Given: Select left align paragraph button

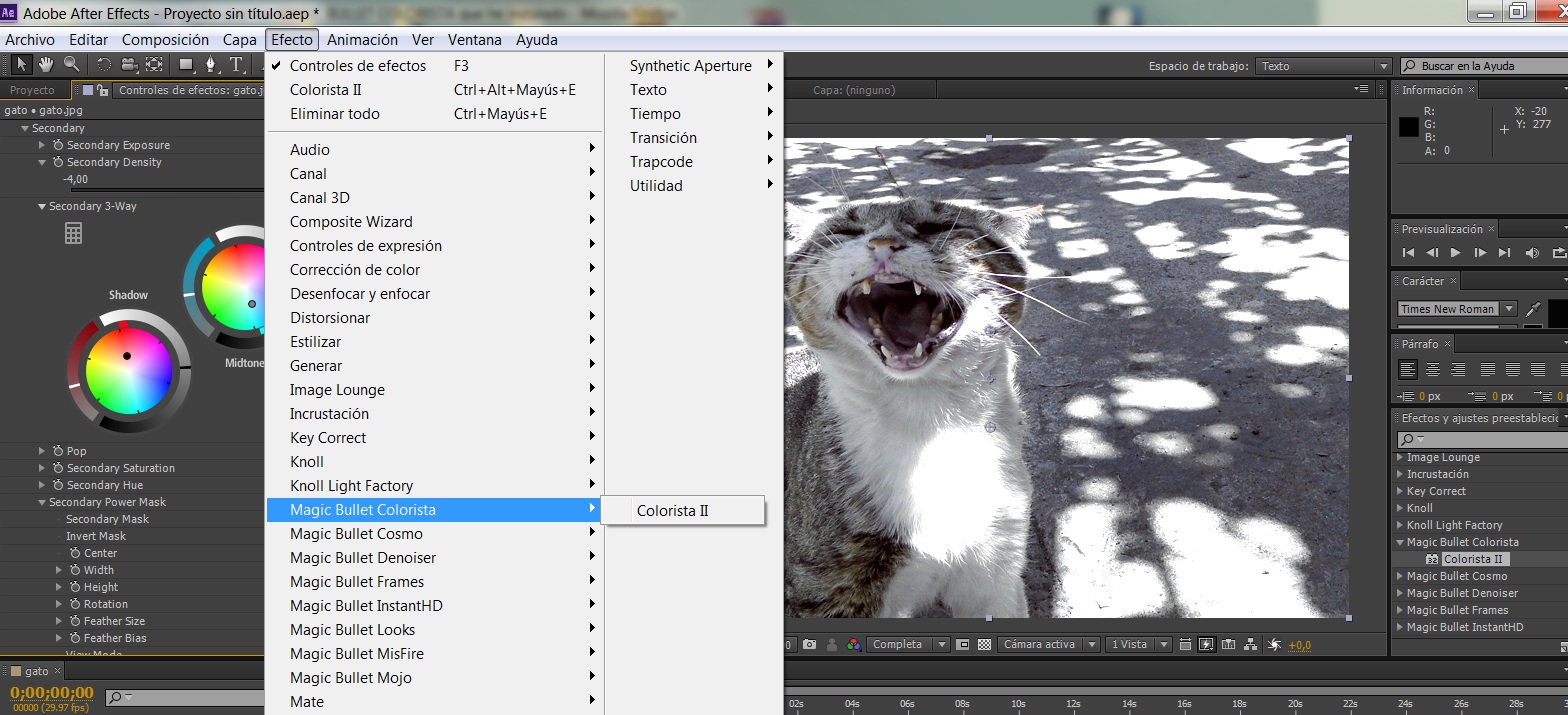Looking at the screenshot, I should click(x=1408, y=370).
